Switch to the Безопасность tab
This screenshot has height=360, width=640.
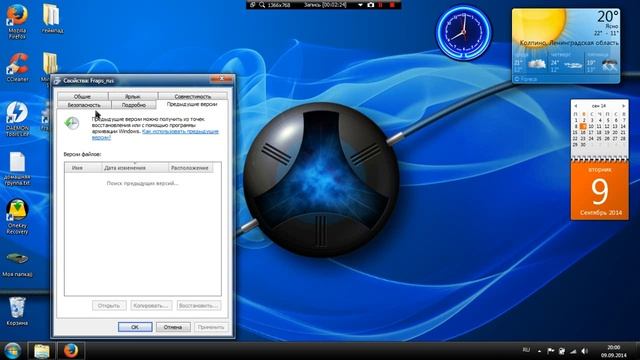coord(84,105)
